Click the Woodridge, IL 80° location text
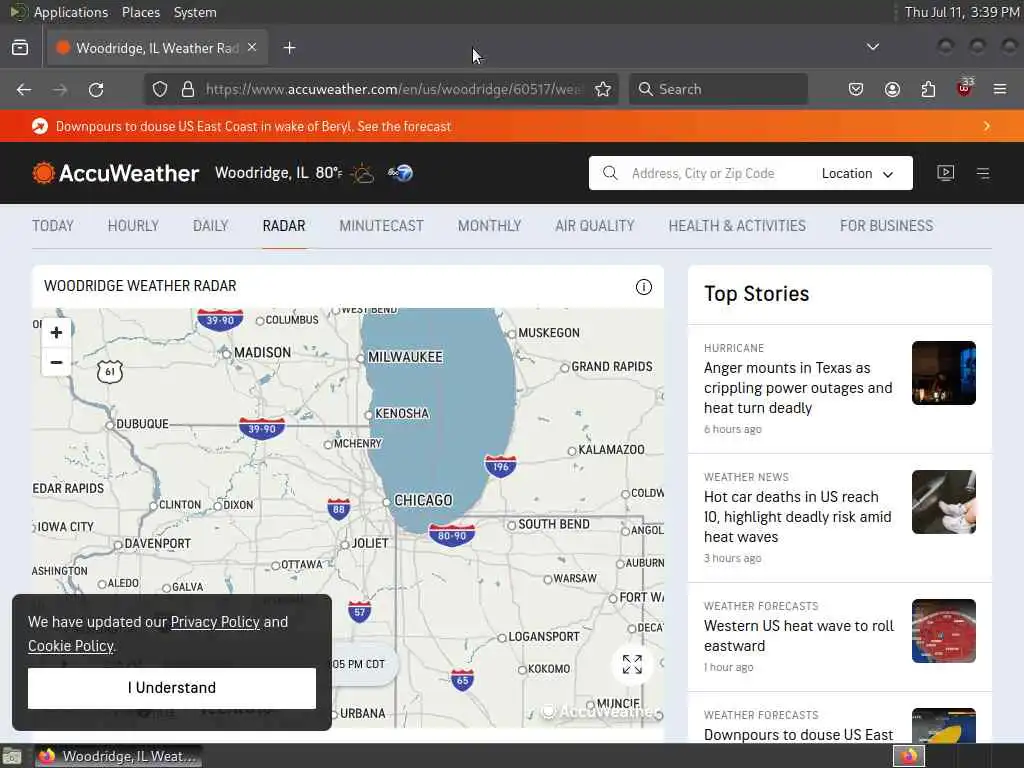Screen dimensions: 1024x768 pos(278,173)
